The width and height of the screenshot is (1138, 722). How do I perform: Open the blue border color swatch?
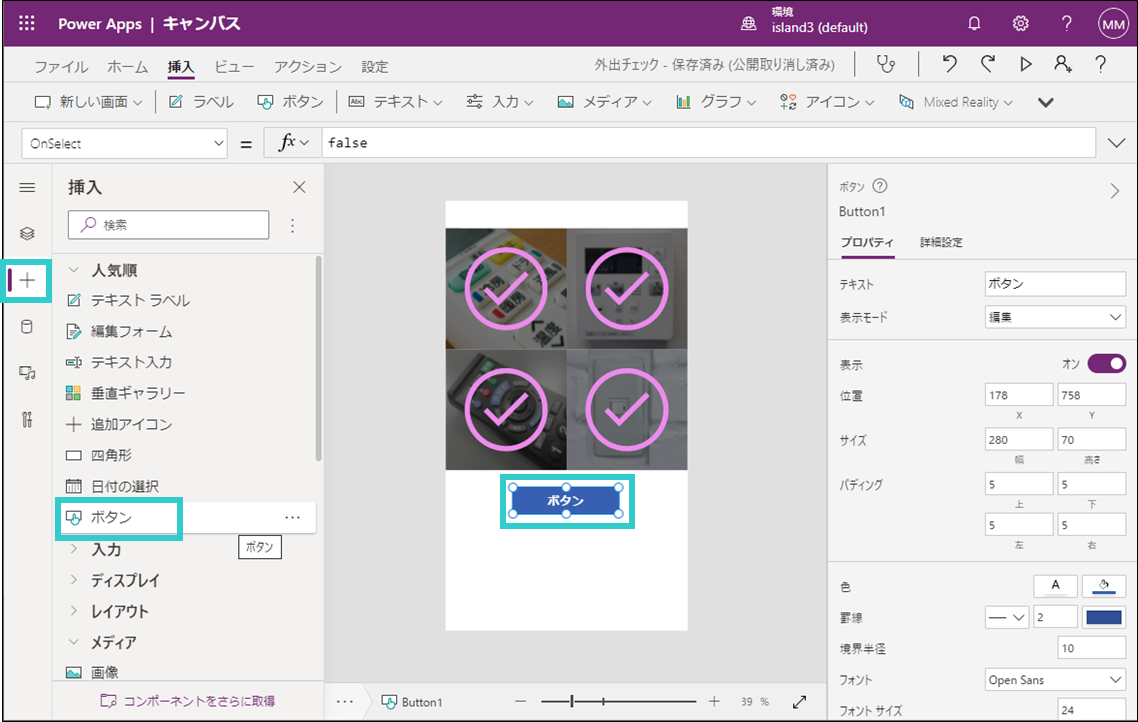pyautogui.click(x=1104, y=618)
